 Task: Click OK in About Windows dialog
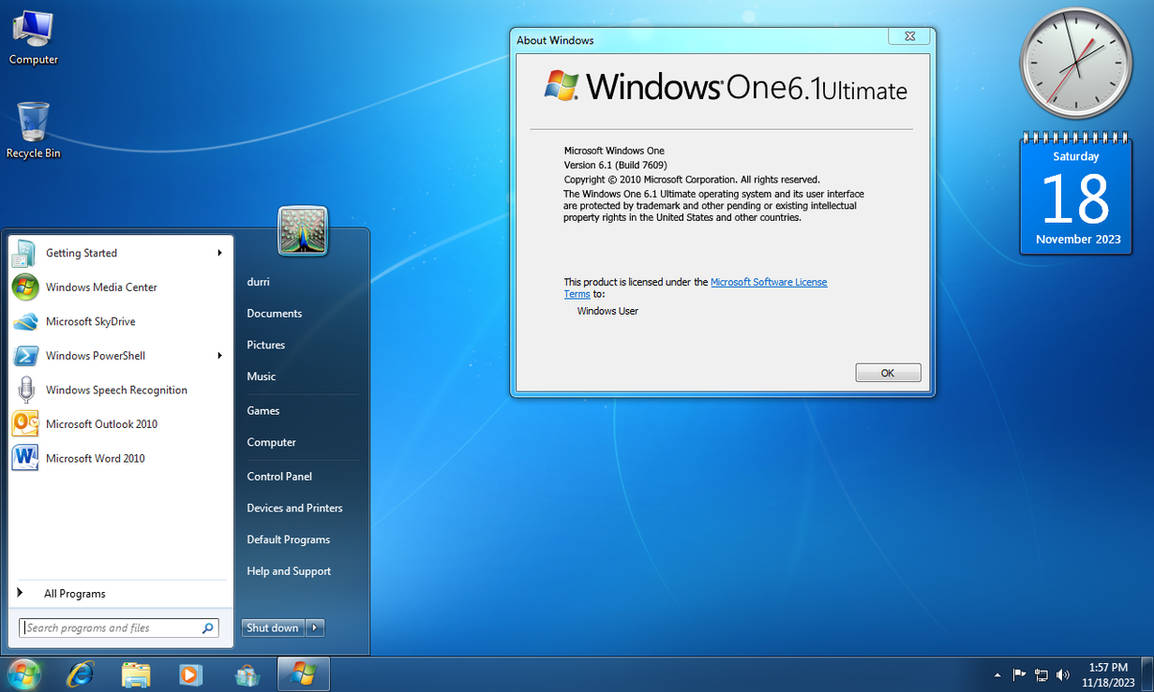[888, 373]
